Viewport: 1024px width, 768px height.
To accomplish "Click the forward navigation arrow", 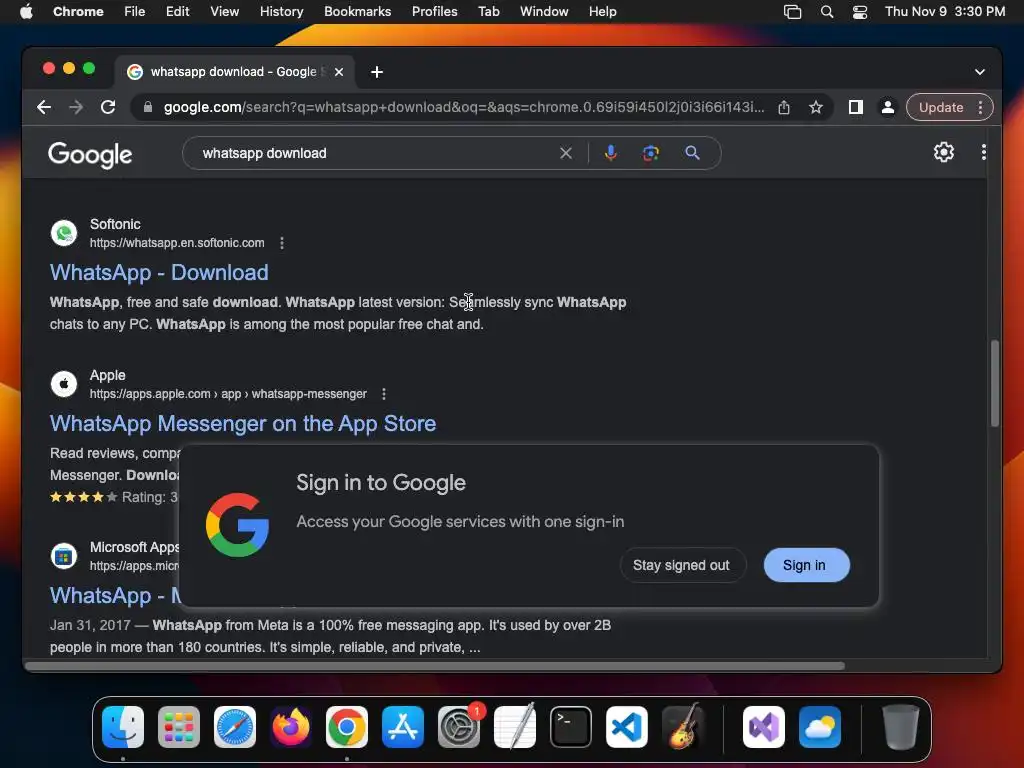I will (x=76, y=107).
